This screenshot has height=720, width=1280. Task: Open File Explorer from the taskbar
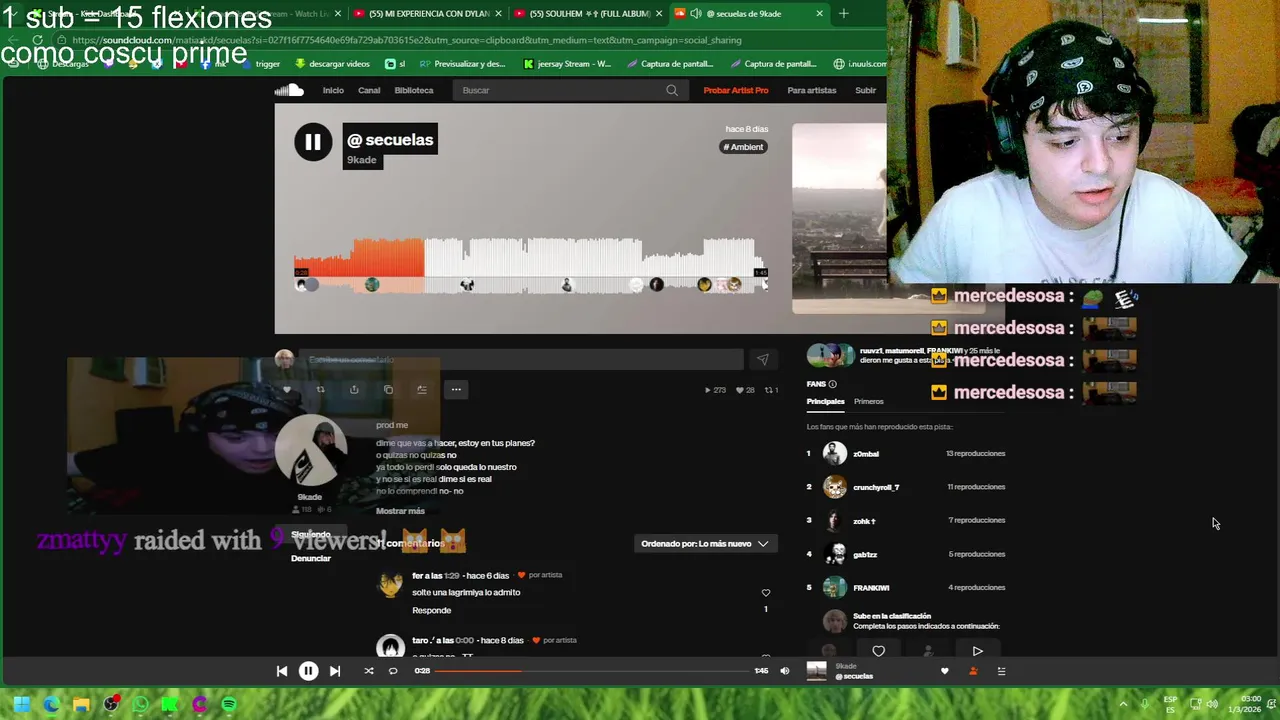[81, 704]
